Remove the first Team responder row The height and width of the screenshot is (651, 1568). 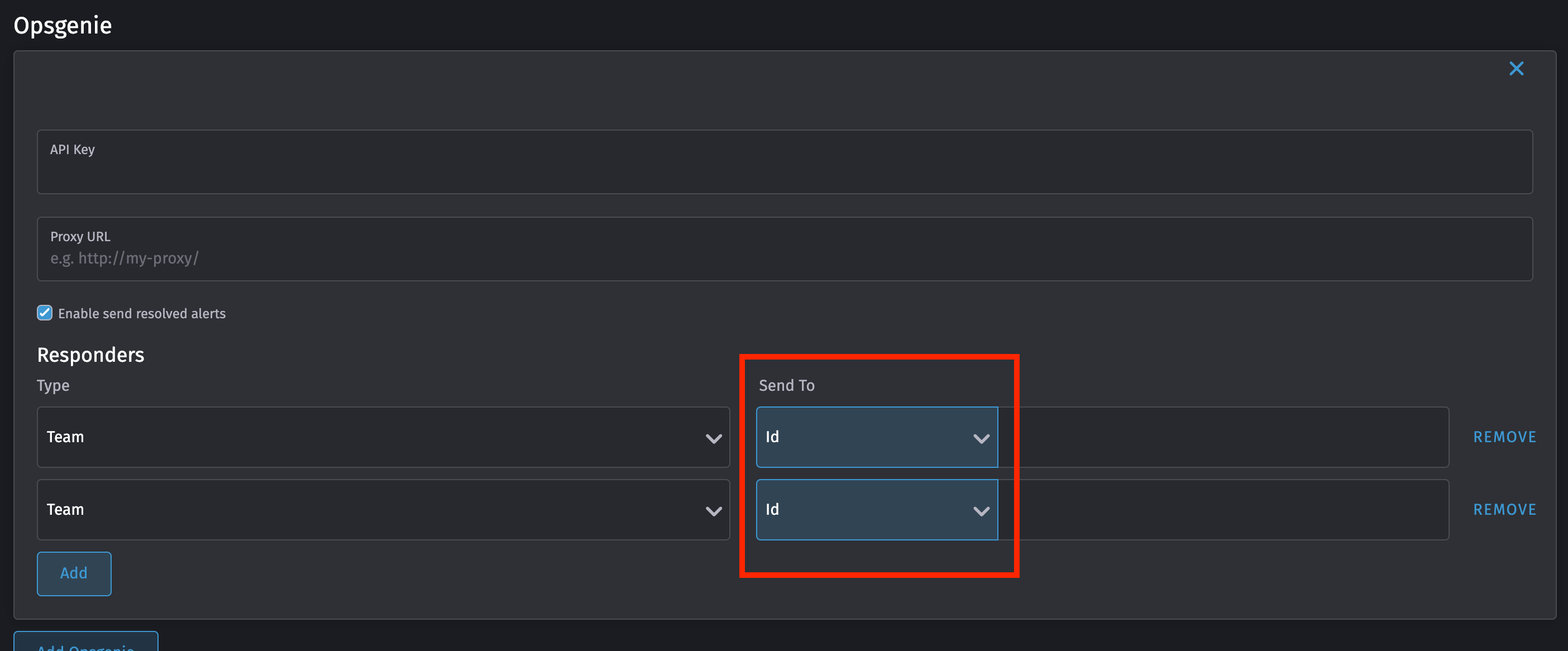[1504, 437]
